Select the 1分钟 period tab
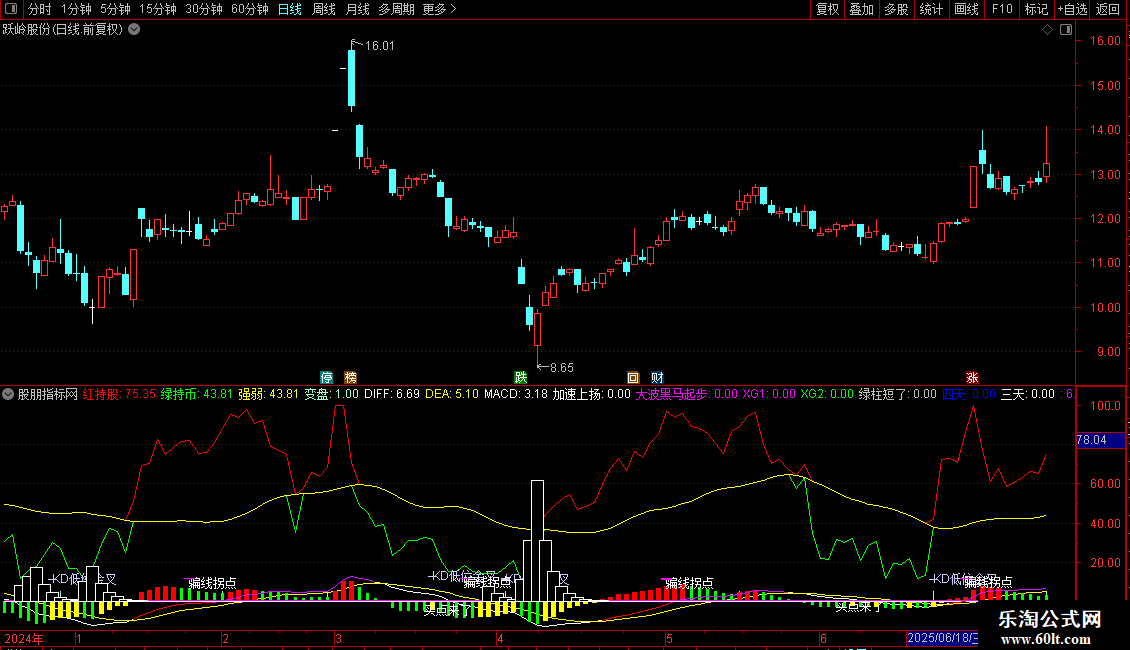 [x=76, y=9]
